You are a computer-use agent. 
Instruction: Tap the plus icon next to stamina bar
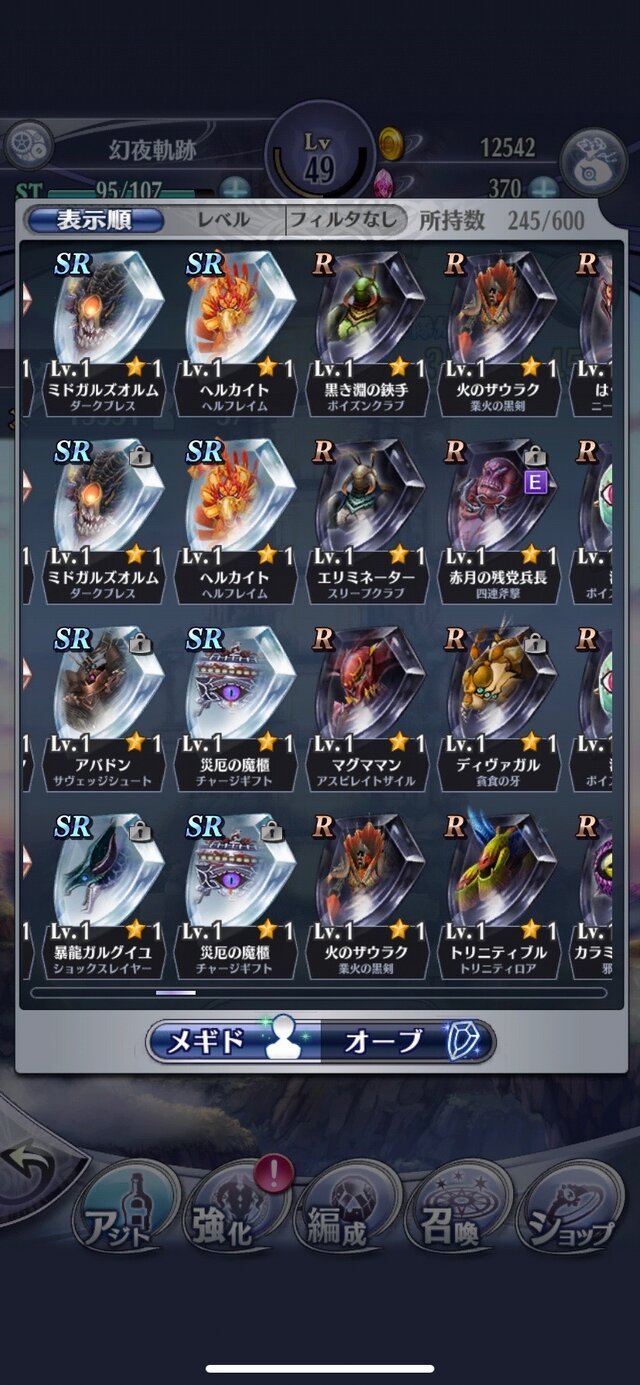coord(235,188)
